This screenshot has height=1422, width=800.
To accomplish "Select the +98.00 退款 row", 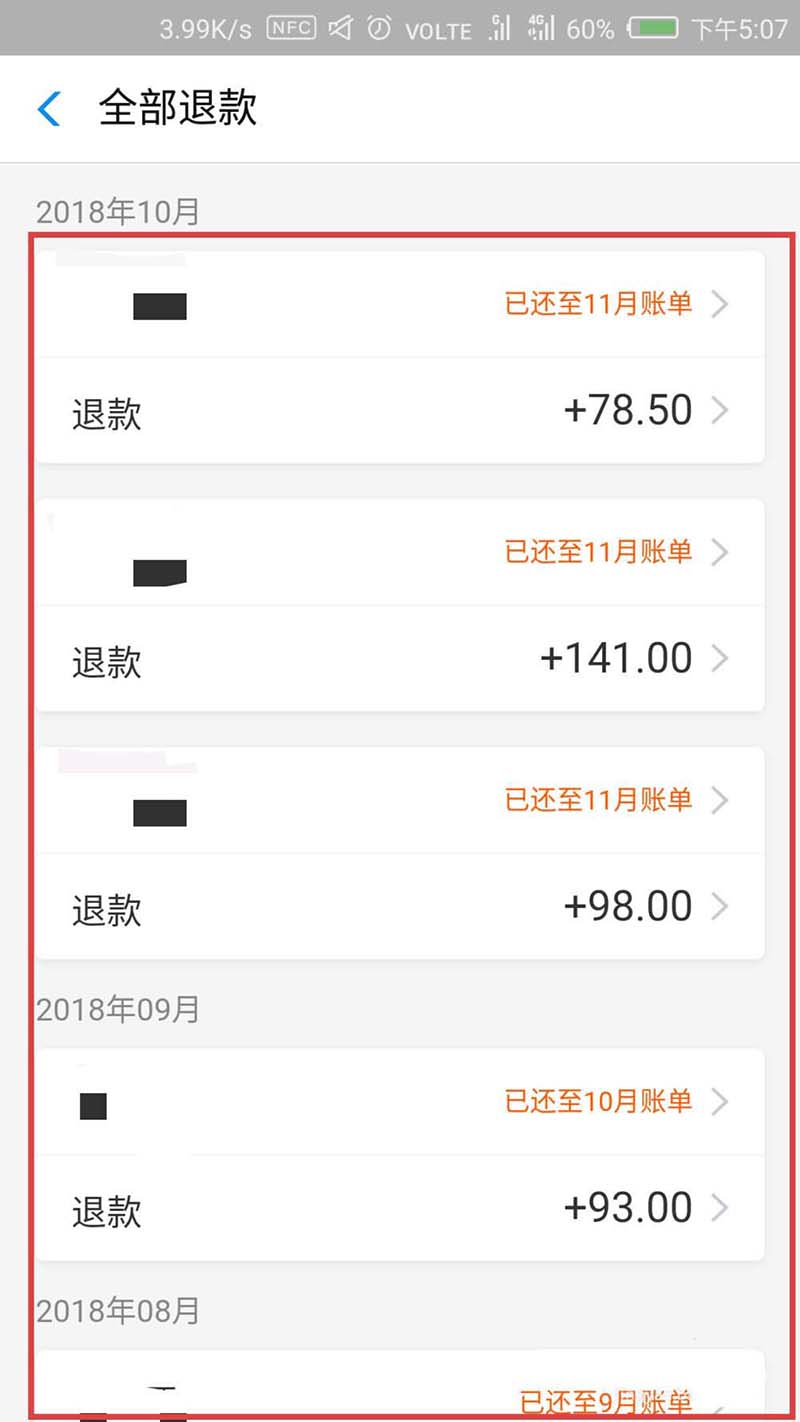I will click(400, 907).
